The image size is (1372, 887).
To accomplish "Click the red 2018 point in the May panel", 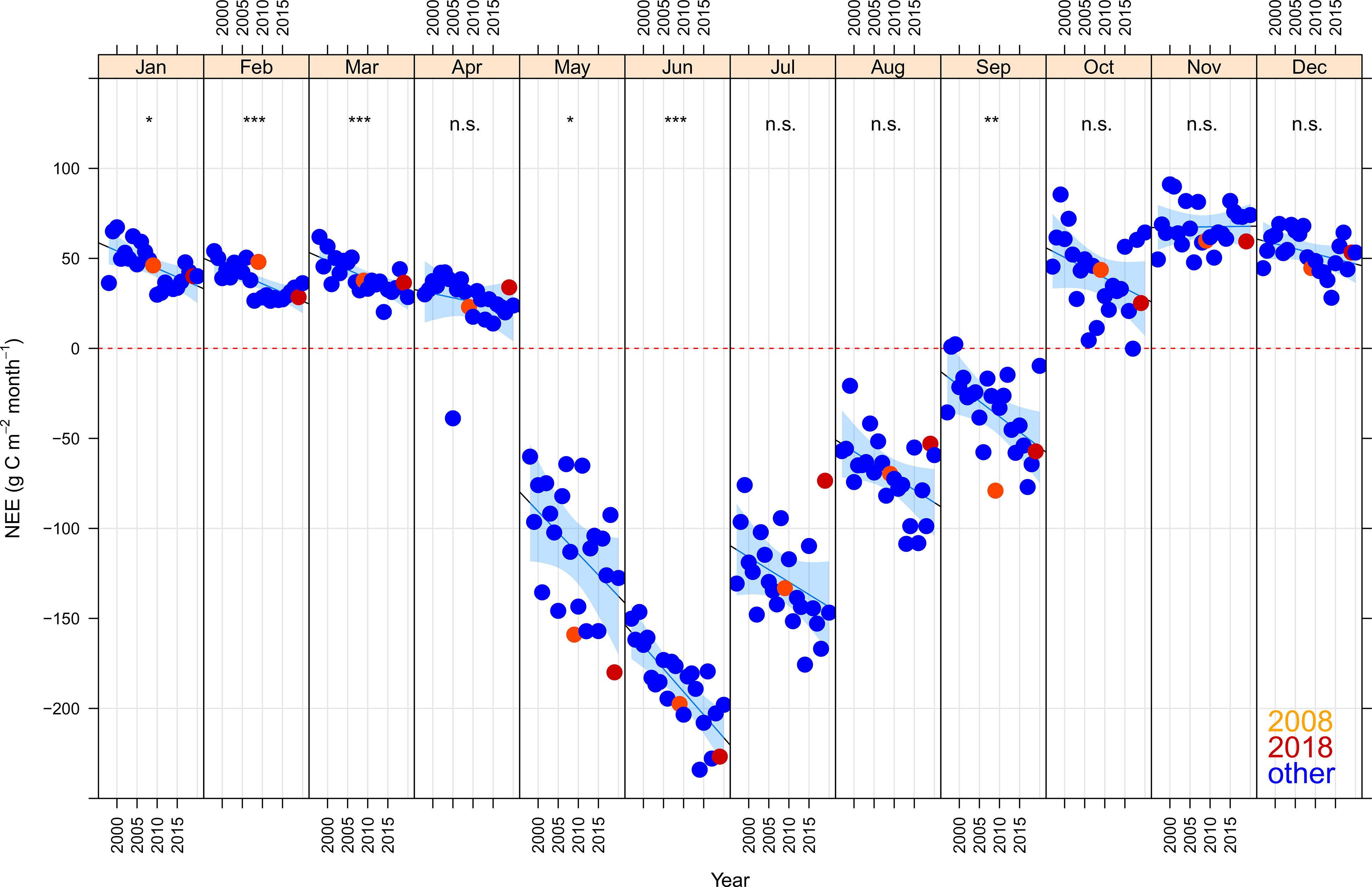I will (614, 672).
